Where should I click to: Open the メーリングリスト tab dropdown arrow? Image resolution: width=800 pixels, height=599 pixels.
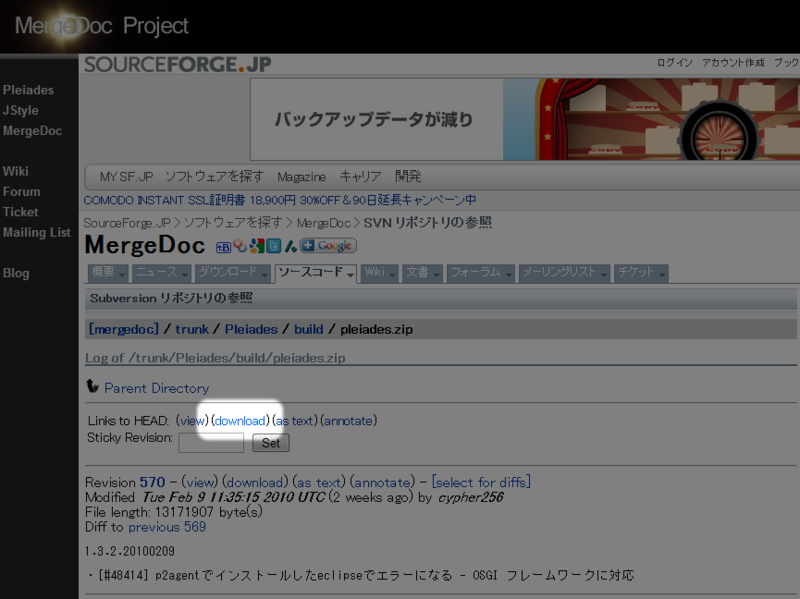tap(604, 276)
